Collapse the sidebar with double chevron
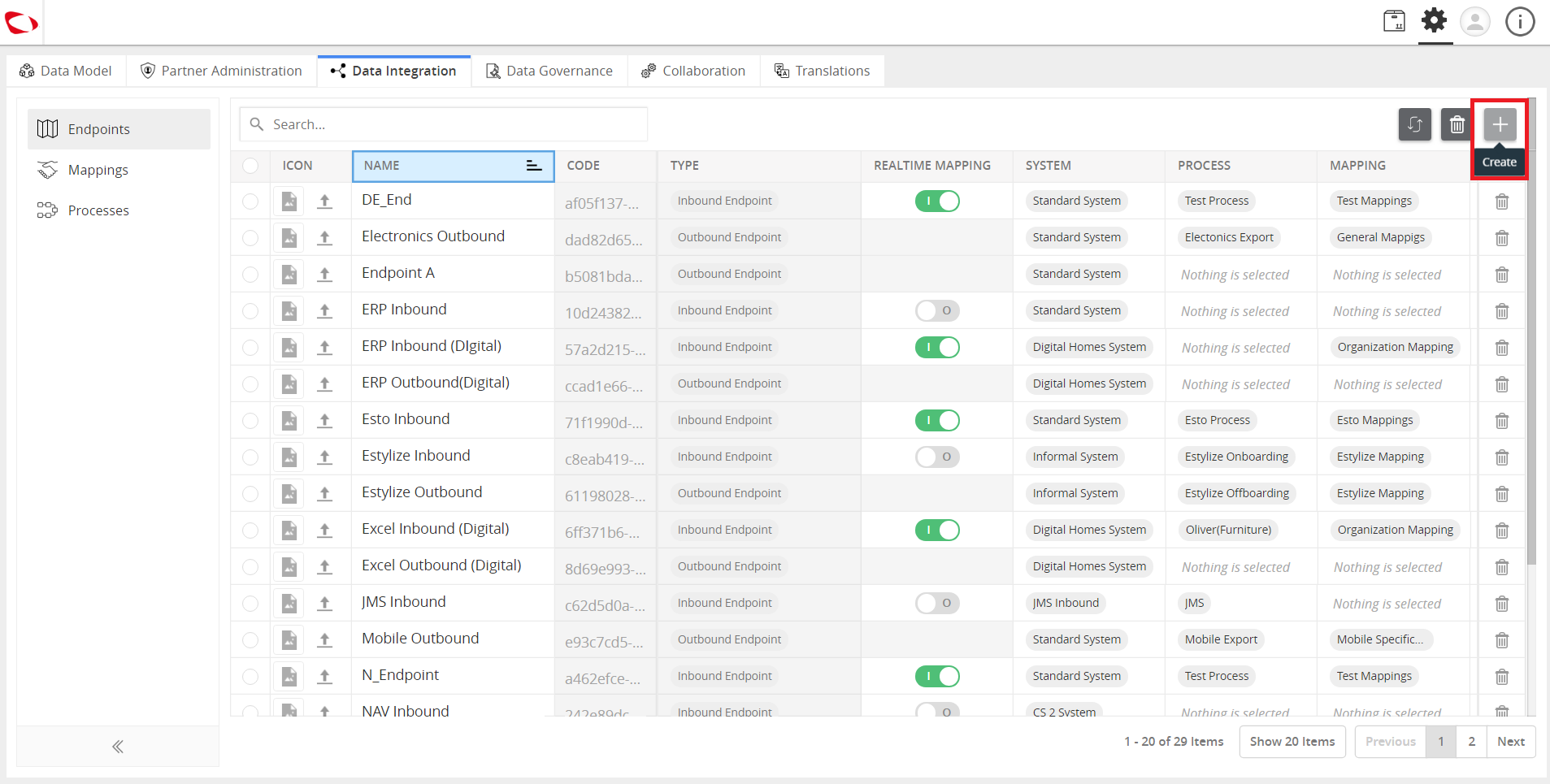Screen dimensions: 1550x784 pos(118,747)
